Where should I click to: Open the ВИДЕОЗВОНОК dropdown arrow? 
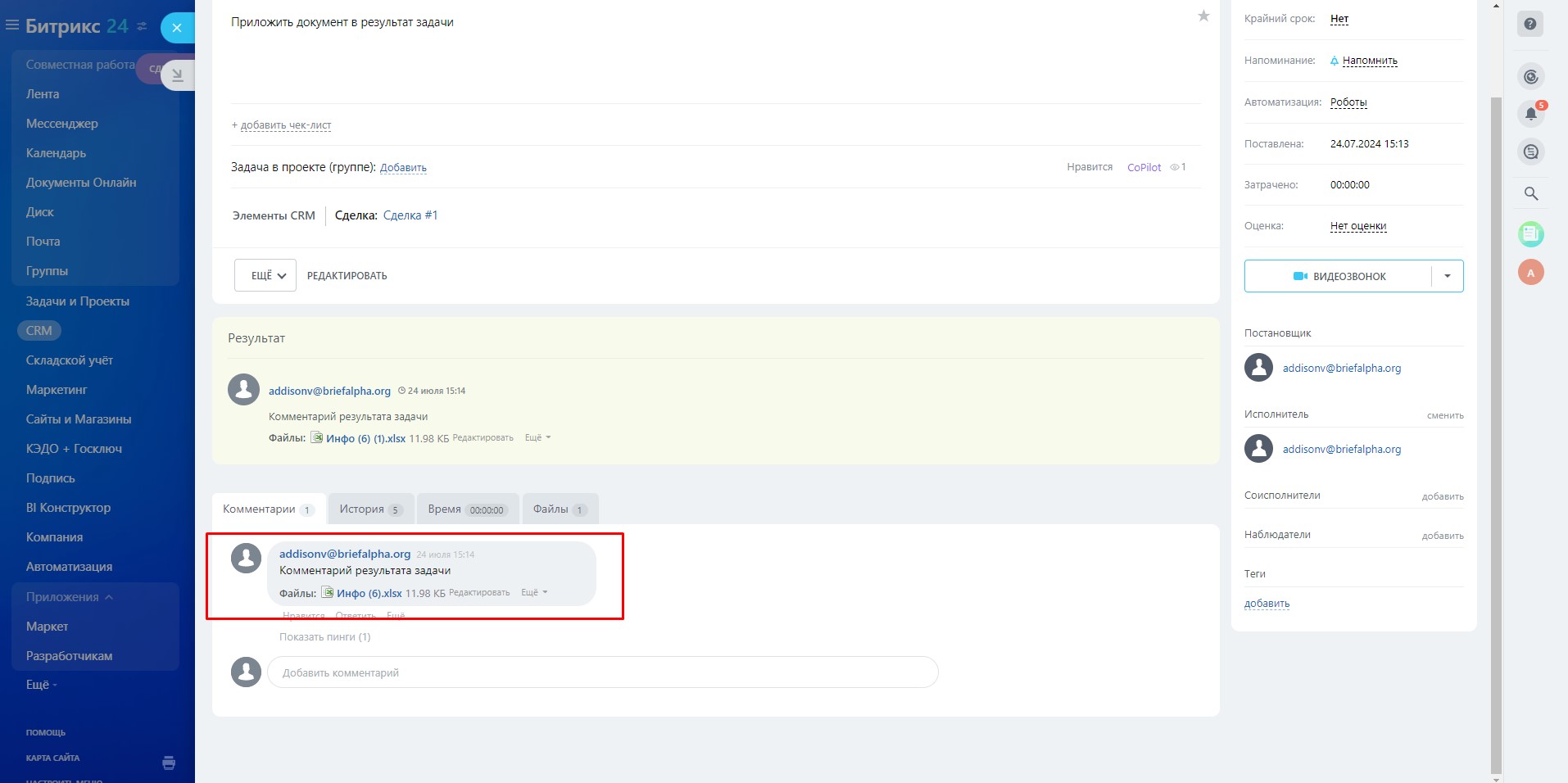click(1447, 276)
